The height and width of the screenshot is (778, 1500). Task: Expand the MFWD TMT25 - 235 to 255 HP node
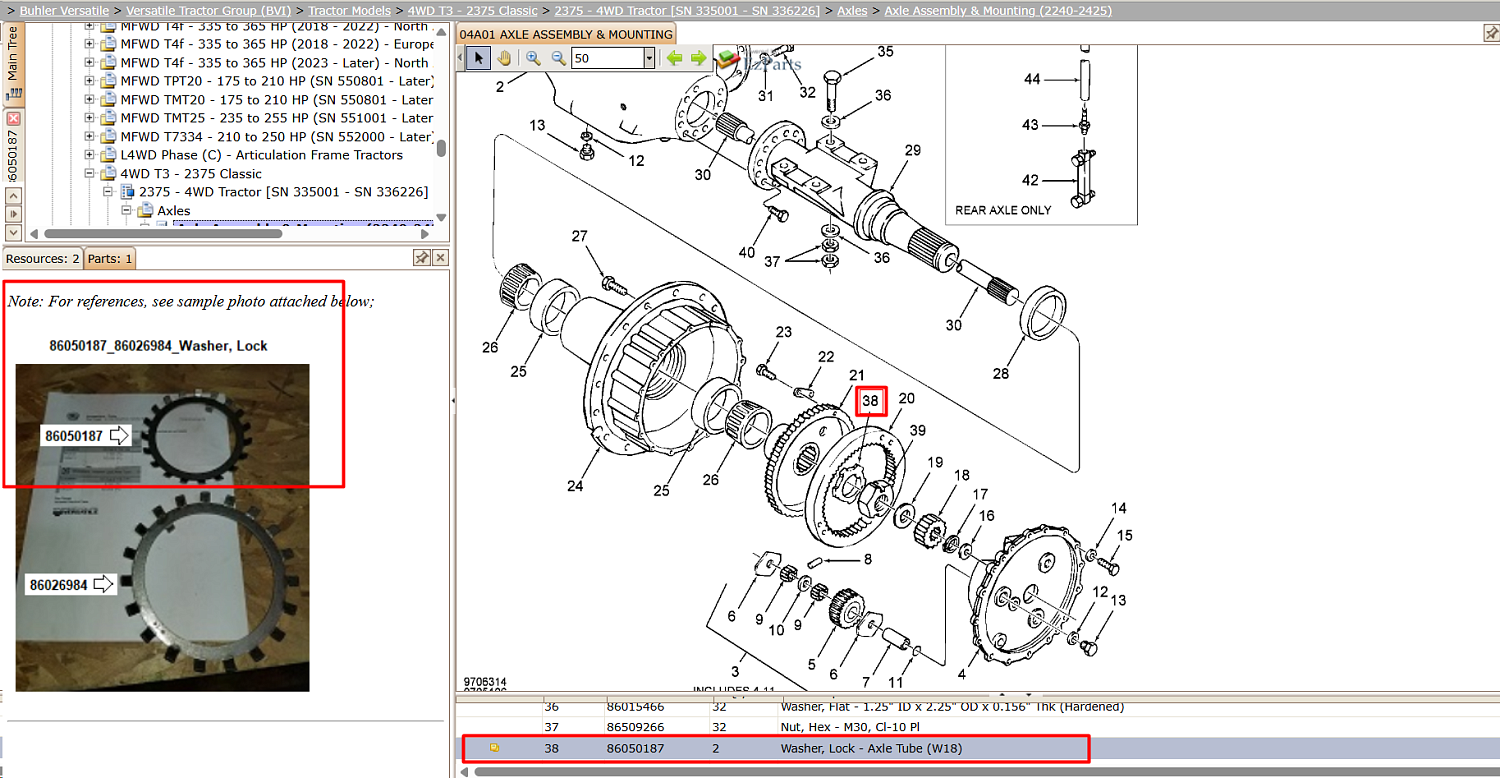pos(89,118)
